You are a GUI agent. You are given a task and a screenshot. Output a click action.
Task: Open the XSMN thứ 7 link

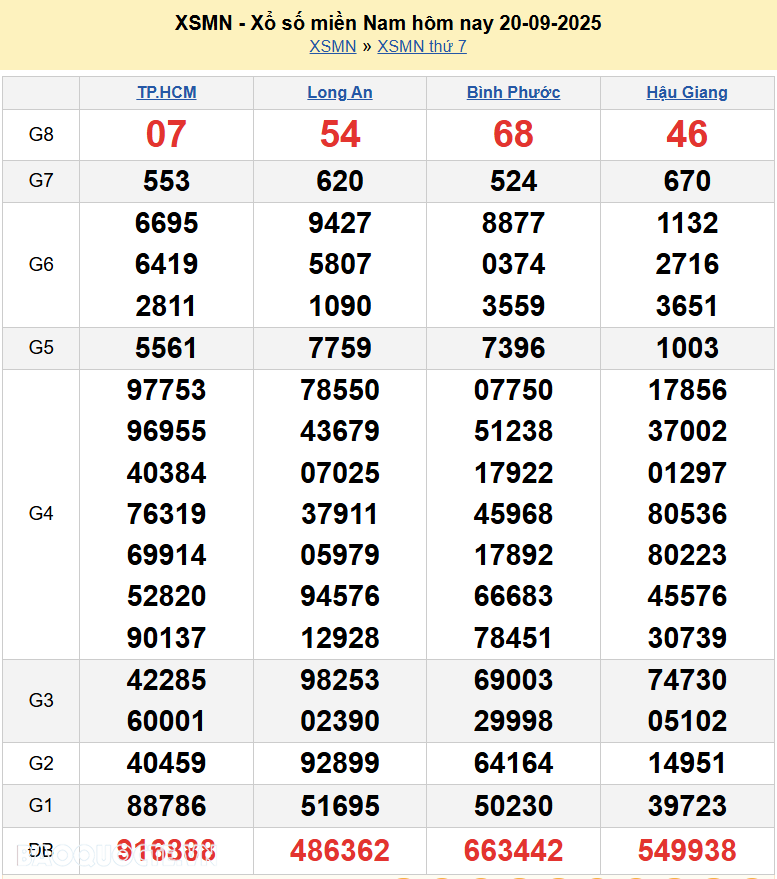click(421, 46)
